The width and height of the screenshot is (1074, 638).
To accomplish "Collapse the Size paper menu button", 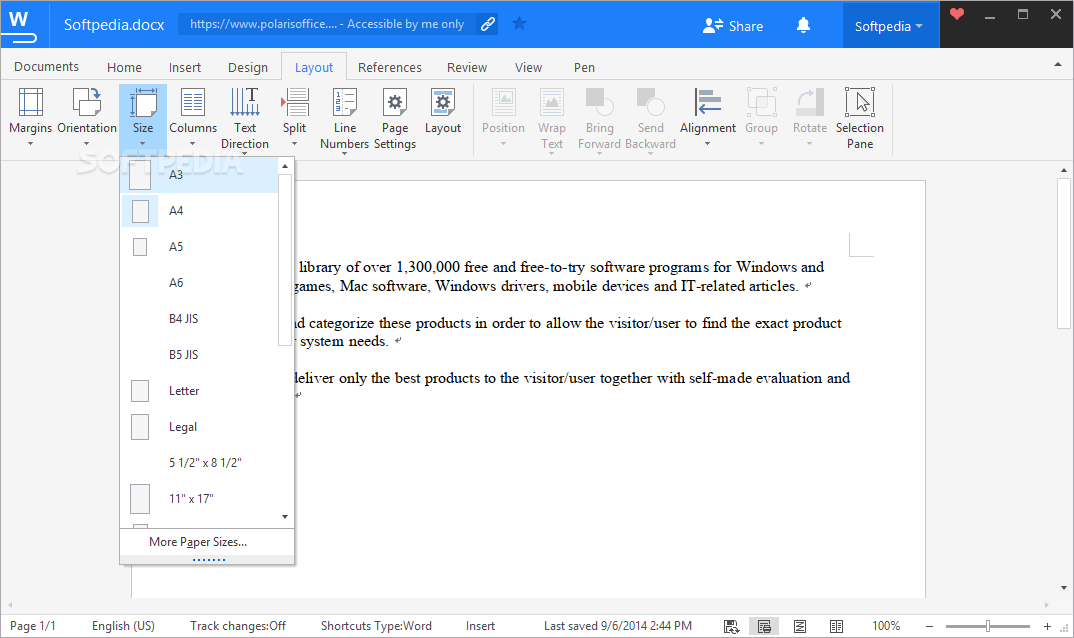I will [142, 117].
